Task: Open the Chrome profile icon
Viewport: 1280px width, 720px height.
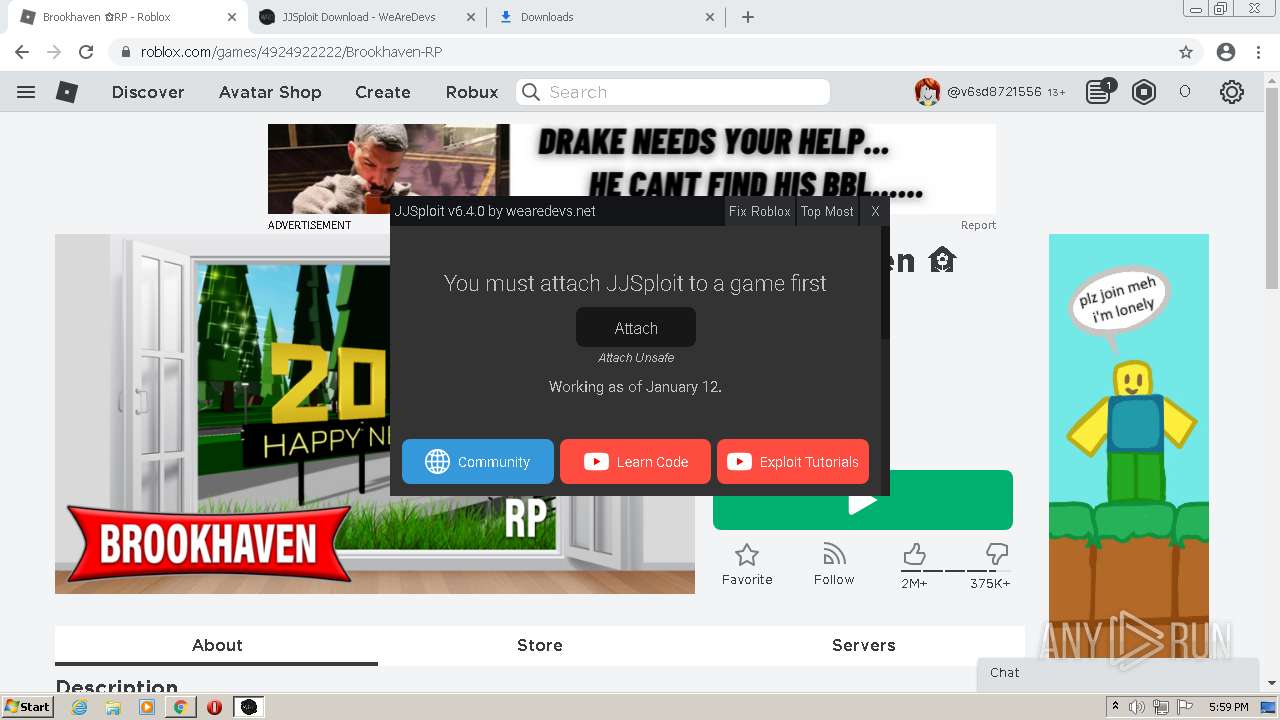Action: (1225, 52)
